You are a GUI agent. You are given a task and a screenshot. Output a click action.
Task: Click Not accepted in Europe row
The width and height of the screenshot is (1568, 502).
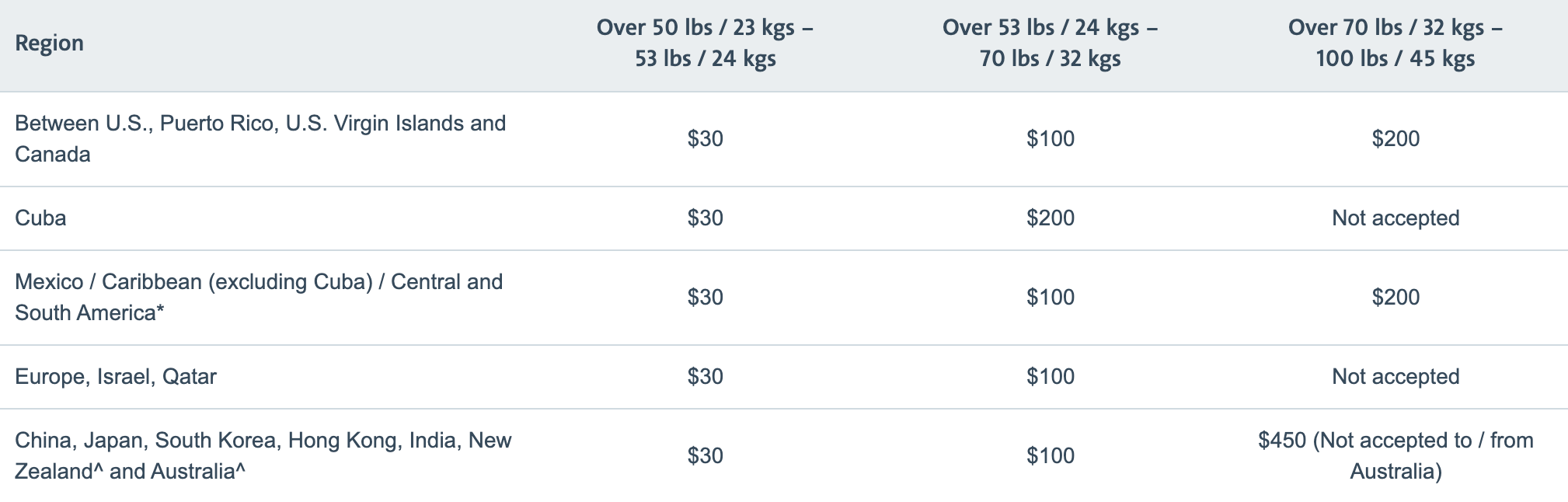pyautogui.click(x=1395, y=377)
